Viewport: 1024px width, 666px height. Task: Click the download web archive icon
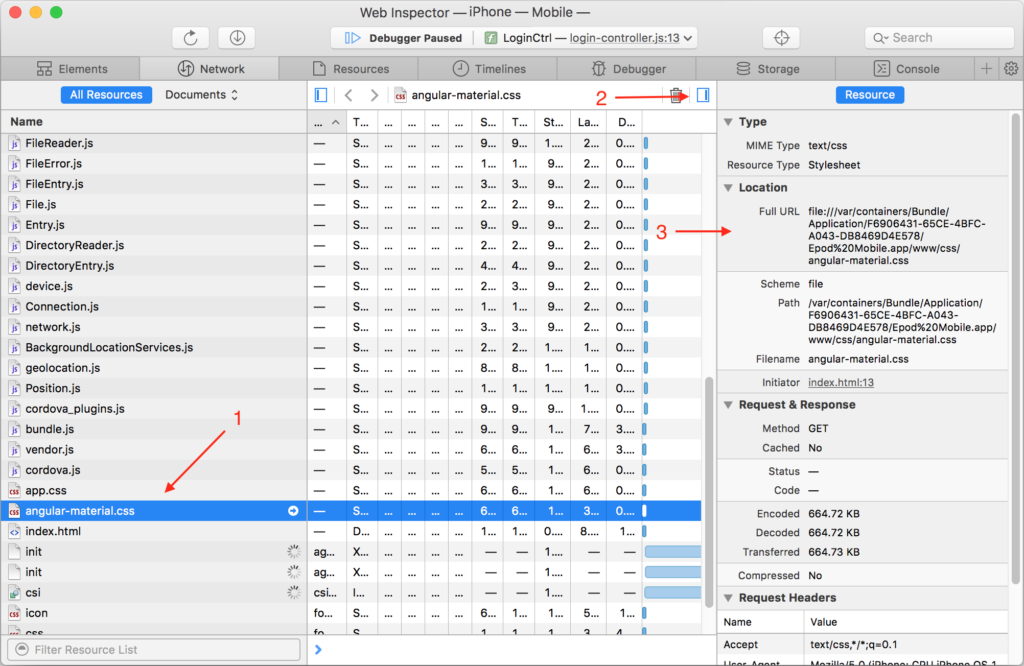[x=237, y=38]
